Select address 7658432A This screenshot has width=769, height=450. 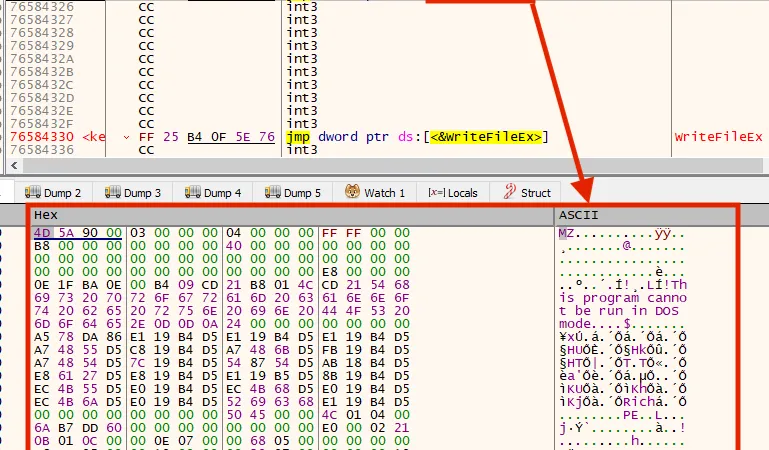(x=42, y=59)
